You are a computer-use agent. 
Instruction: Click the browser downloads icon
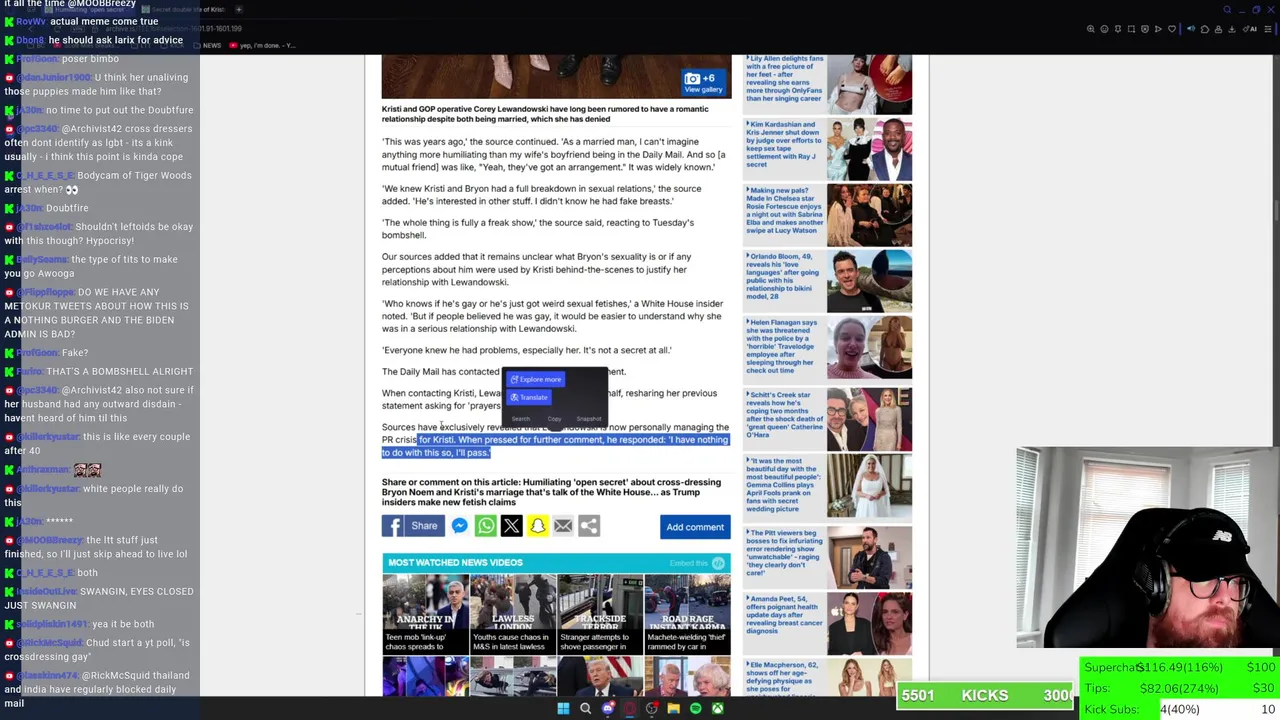[x=1232, y=29]
